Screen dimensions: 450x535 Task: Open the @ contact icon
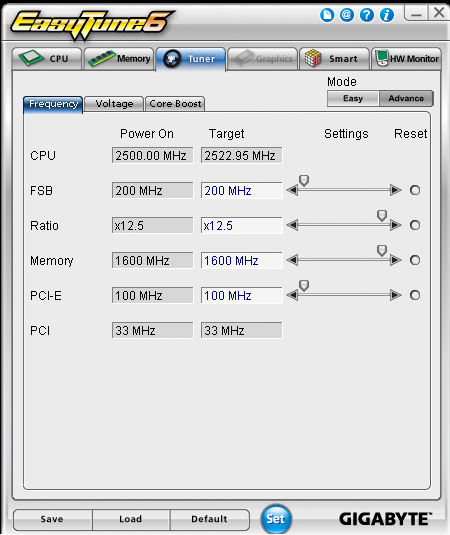[347, 15]
